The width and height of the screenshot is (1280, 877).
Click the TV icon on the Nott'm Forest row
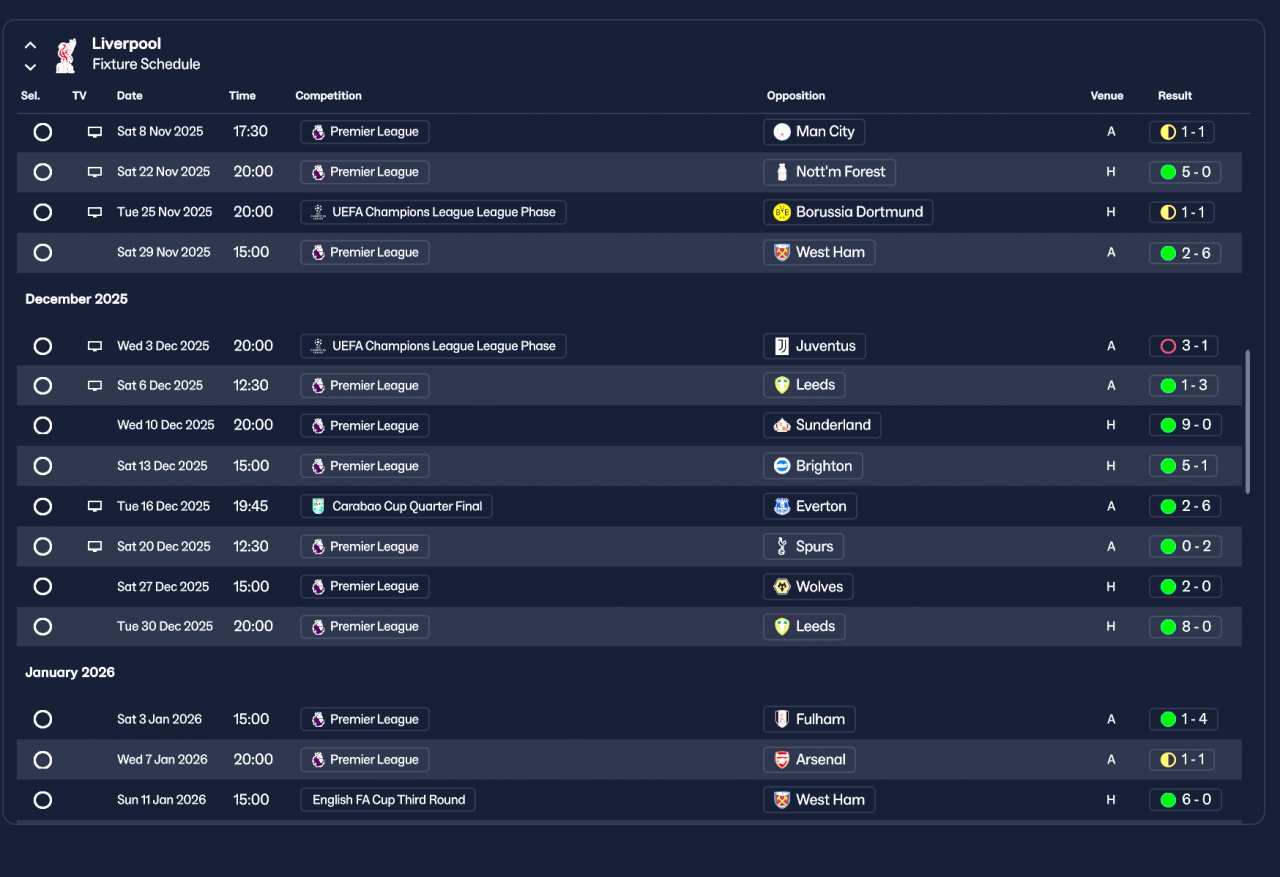point(95,172)
